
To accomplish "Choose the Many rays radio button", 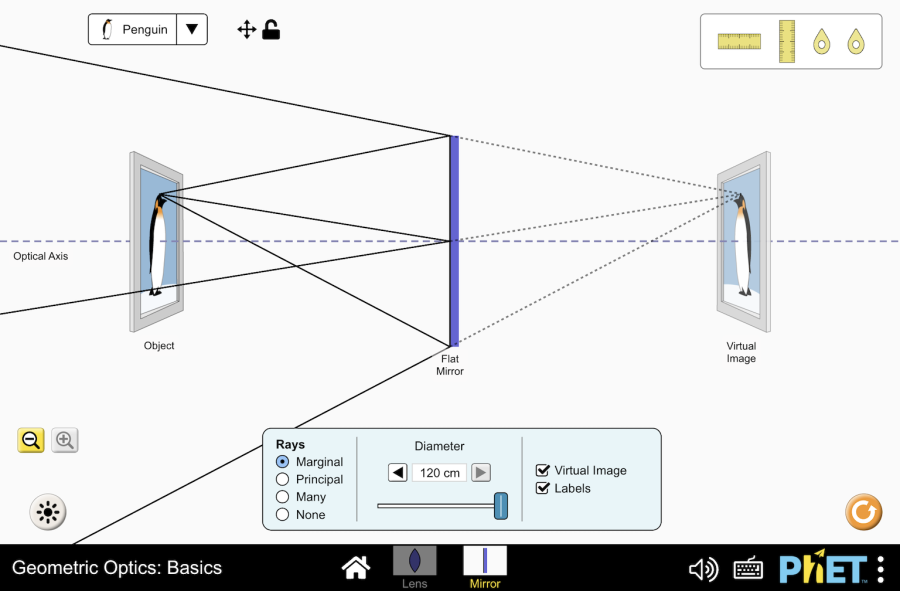I will coord(283,497).
